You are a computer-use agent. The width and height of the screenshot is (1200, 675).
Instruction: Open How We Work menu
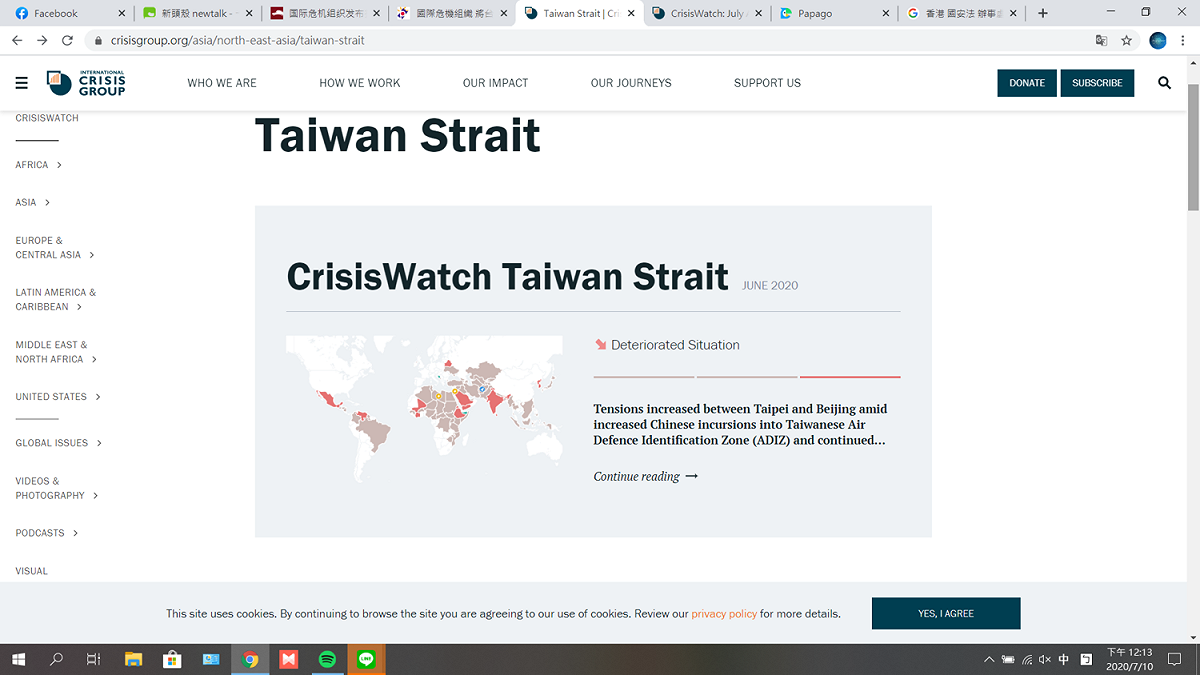pyautogui.click(x=360, y=83)
